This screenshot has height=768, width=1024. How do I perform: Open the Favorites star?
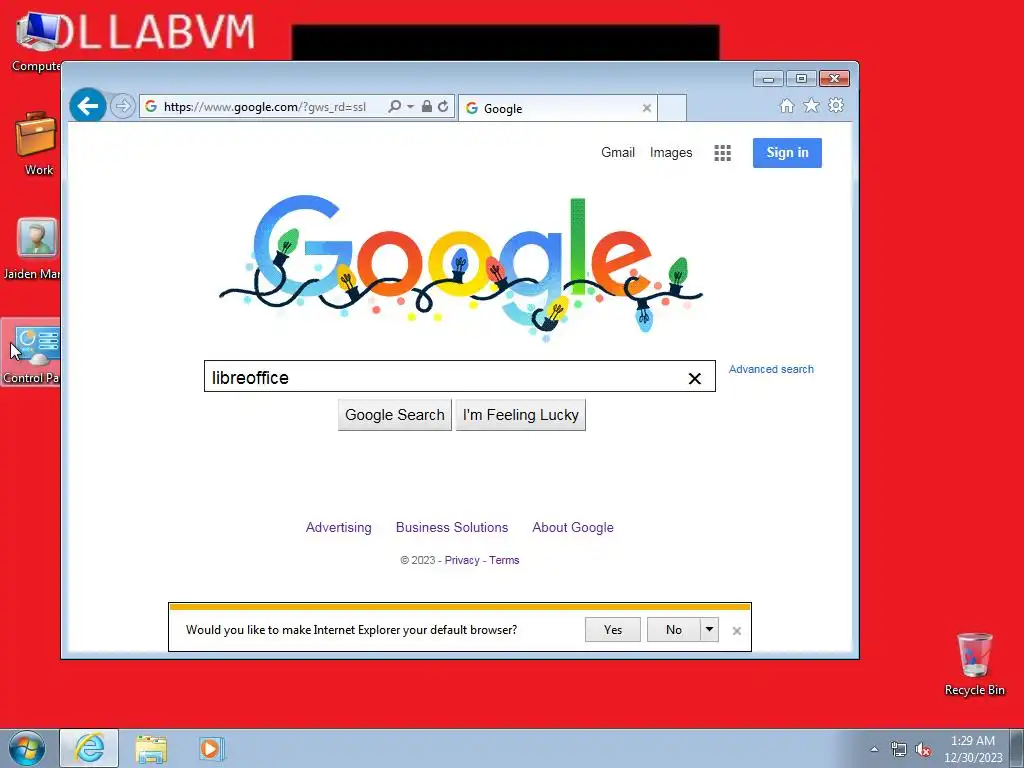point(811,106)
